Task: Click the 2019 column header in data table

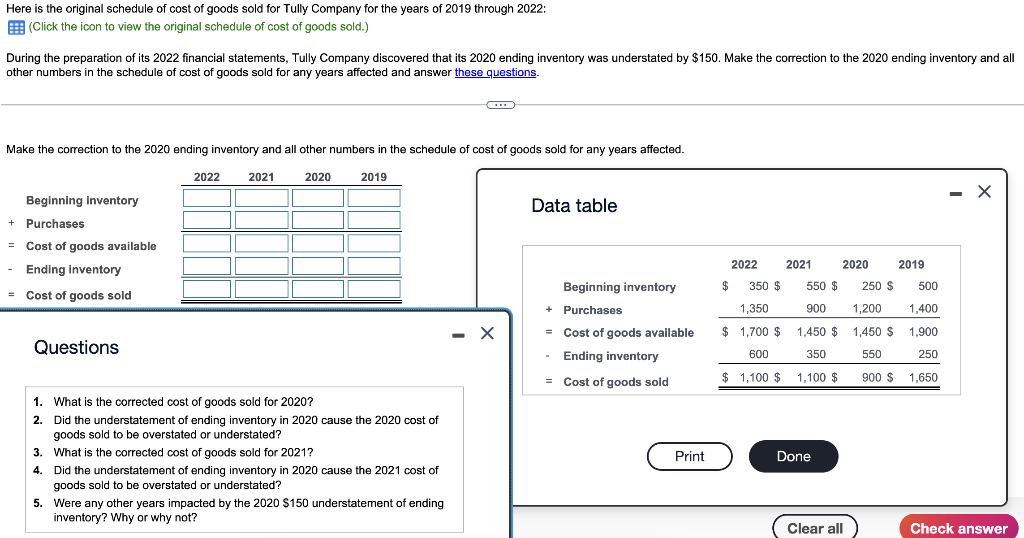Action: (911, 264)
